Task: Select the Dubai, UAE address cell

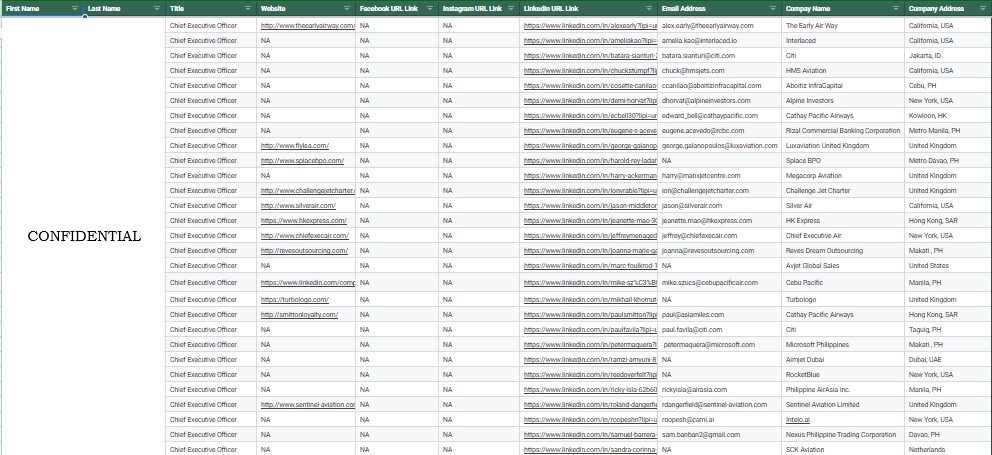Action: (948, 359)
